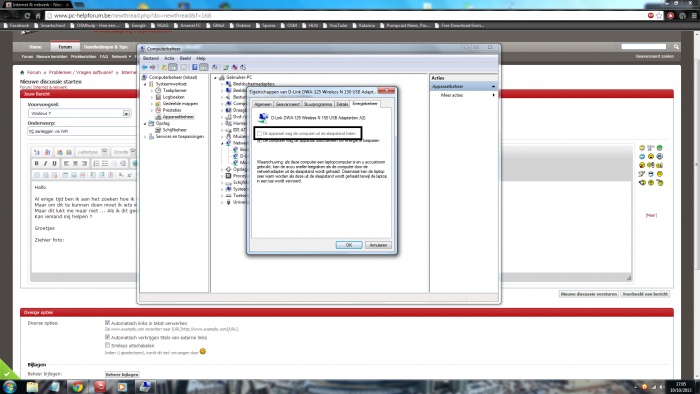
Task: Open the Voorvoegsel dropdown showing Windows 7
Action: (79, 113)
